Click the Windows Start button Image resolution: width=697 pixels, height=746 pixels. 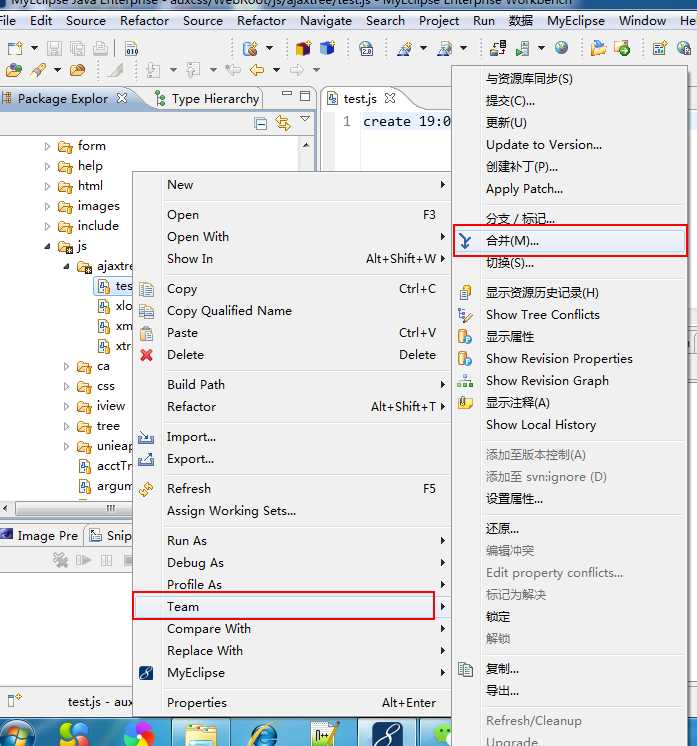point(18,735)
